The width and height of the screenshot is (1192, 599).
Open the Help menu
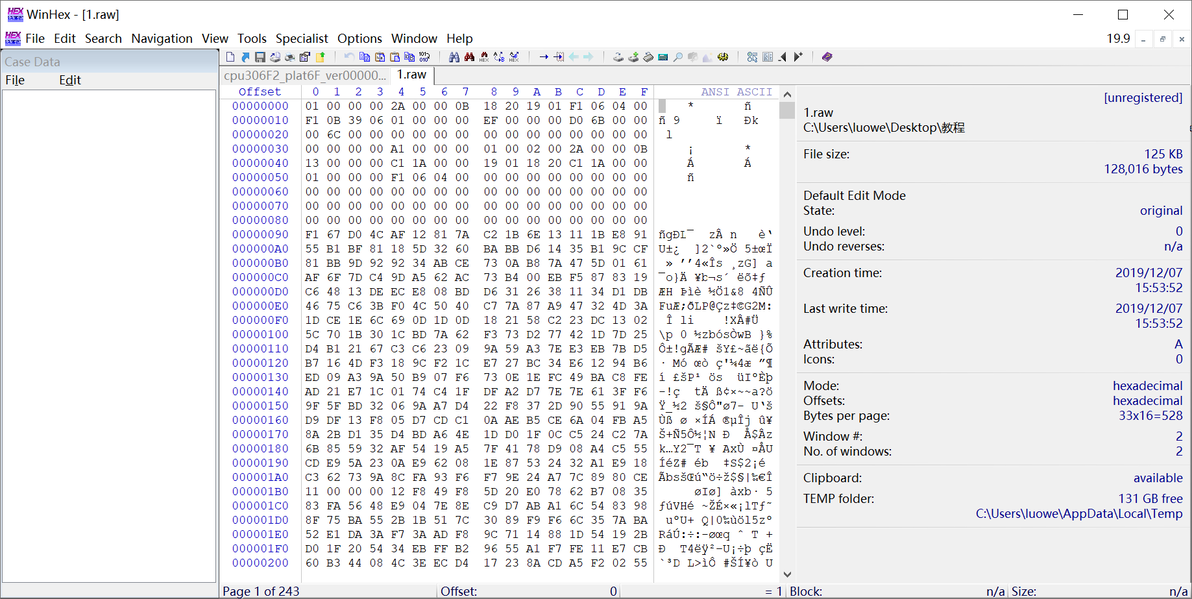459,38
